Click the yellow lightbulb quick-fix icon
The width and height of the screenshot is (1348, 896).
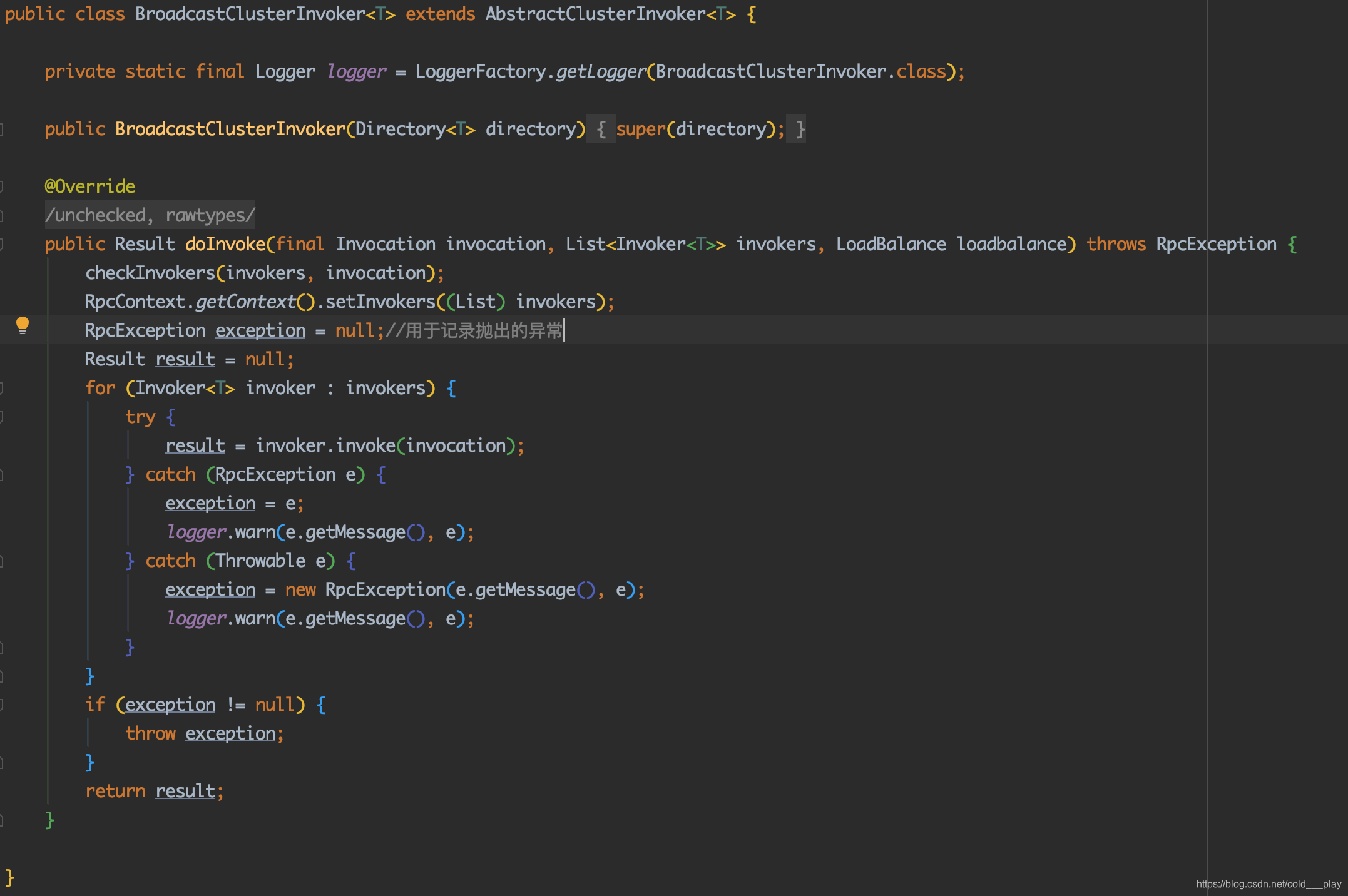click(23, 325)
